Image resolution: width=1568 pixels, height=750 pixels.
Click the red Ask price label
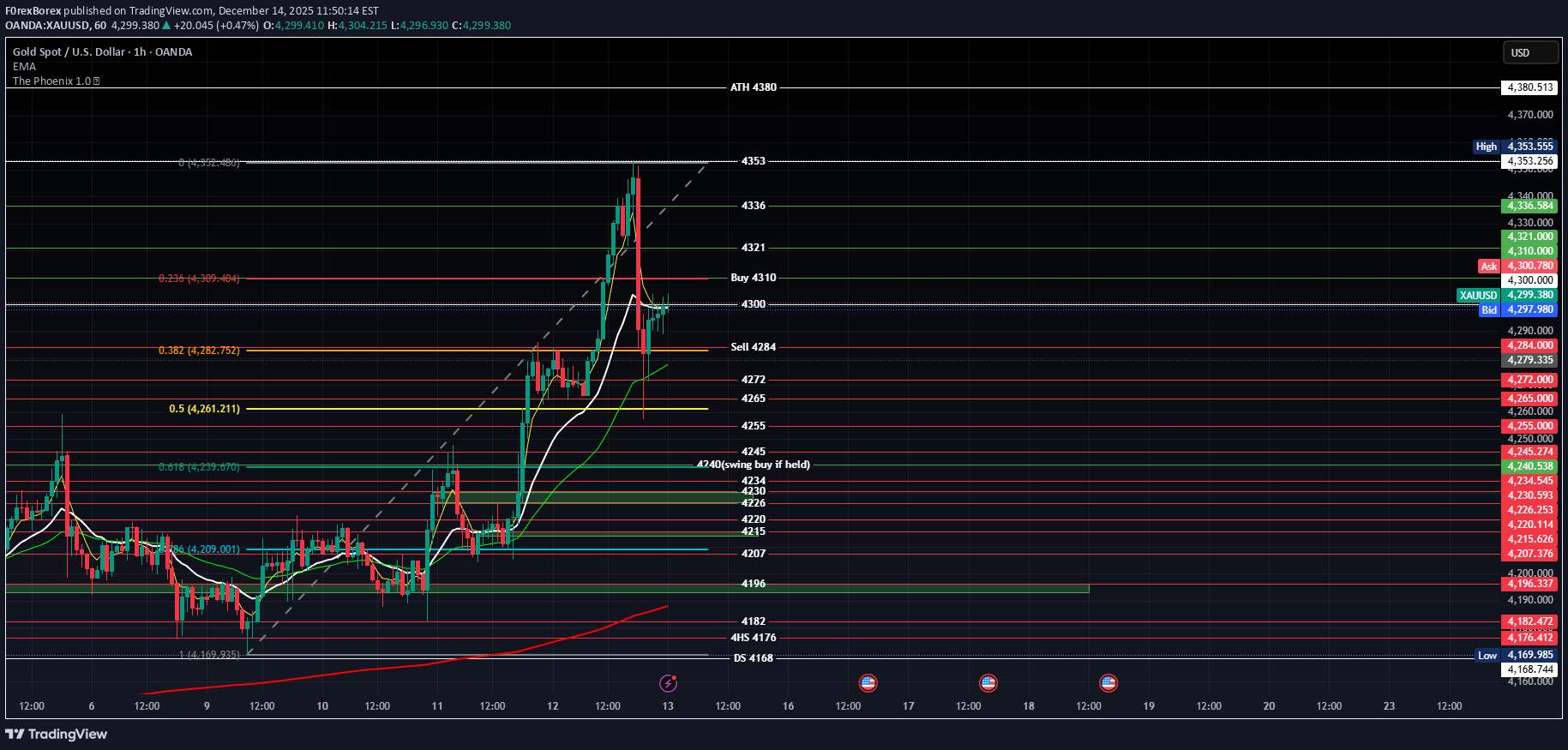tap(1488, 267)
